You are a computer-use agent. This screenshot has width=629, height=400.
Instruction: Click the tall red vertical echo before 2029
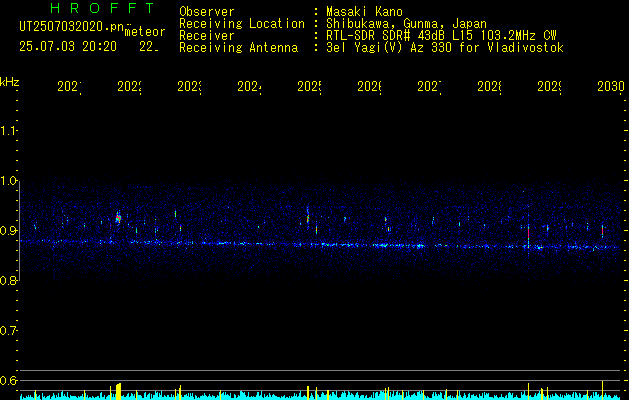(528, 233)
